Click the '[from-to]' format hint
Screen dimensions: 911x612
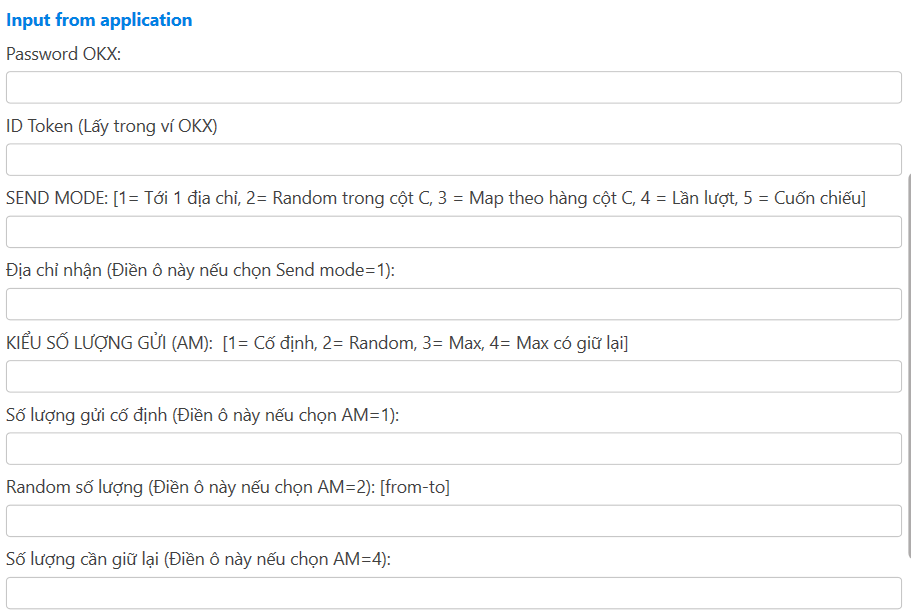[x=414, y=487]
